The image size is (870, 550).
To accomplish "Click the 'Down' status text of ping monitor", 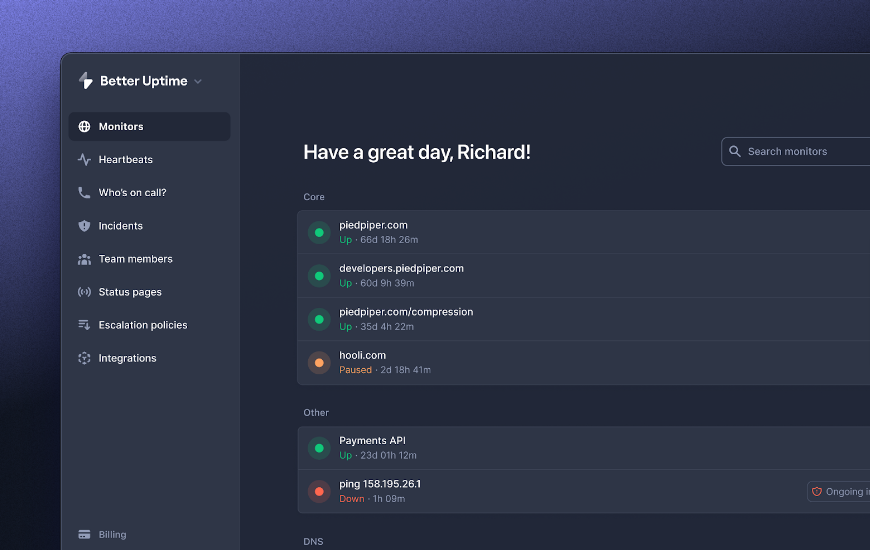I will pos(352,499).
